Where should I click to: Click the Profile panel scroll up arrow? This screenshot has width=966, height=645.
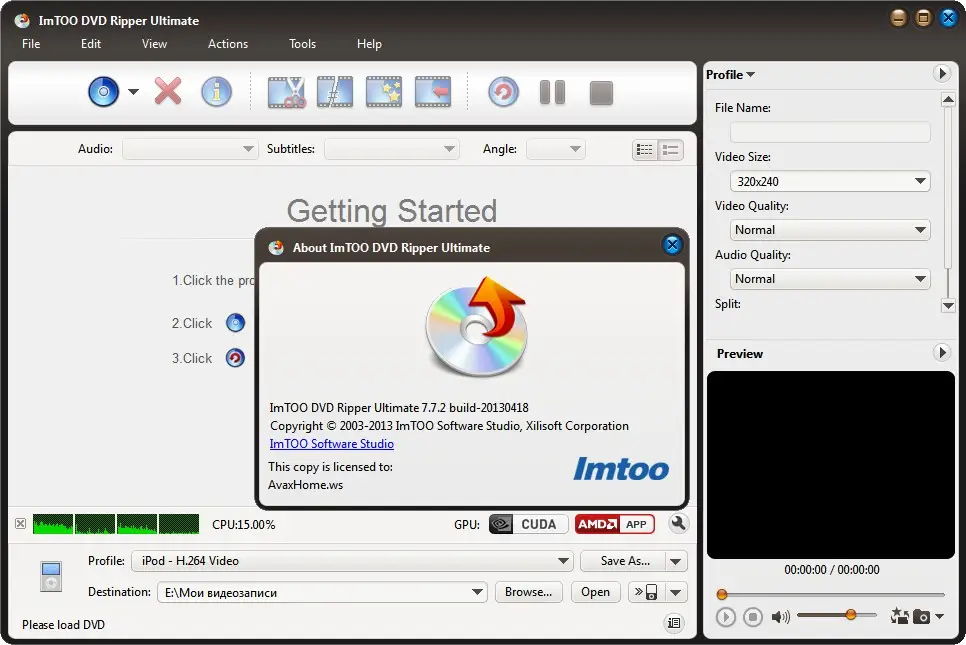coord(948,100)
